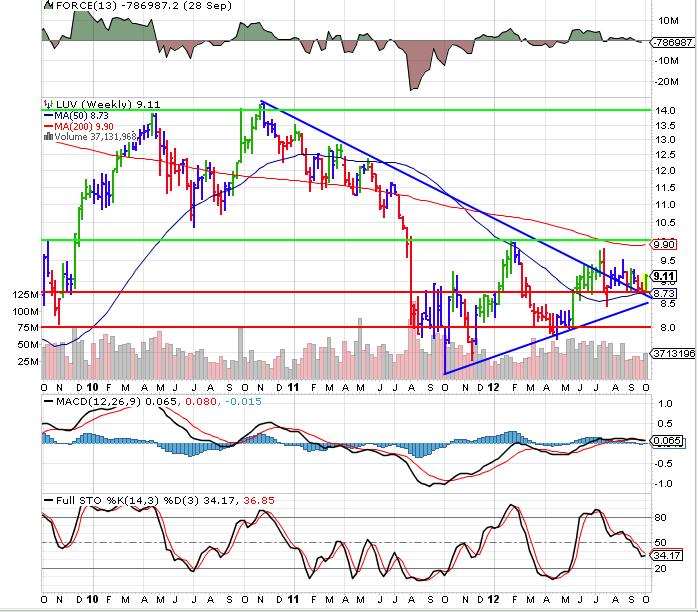Image resolution: width=698 pixels, height=612 pixels.
Task: Click the 20 level label on stochastic axis
Action: pos(661,569)
